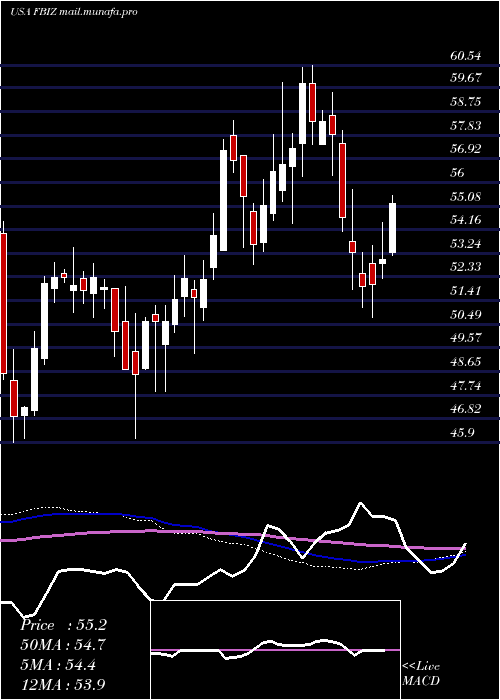The image size is (500, 700).
Task: Click the 50.49 price label
Action: click(466, 315)
